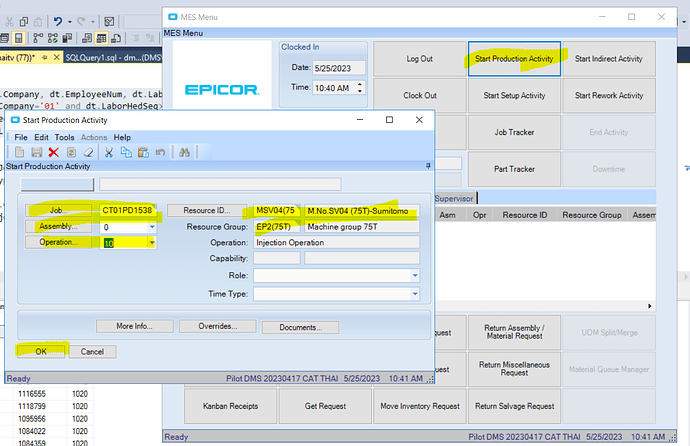Click the binoculars Search icon

[184, 152]
